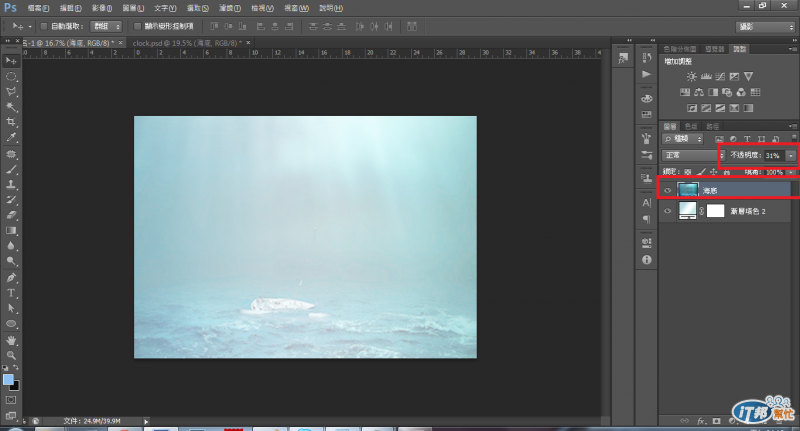Open the workspace switcher dropdown

tap(766, 27)
